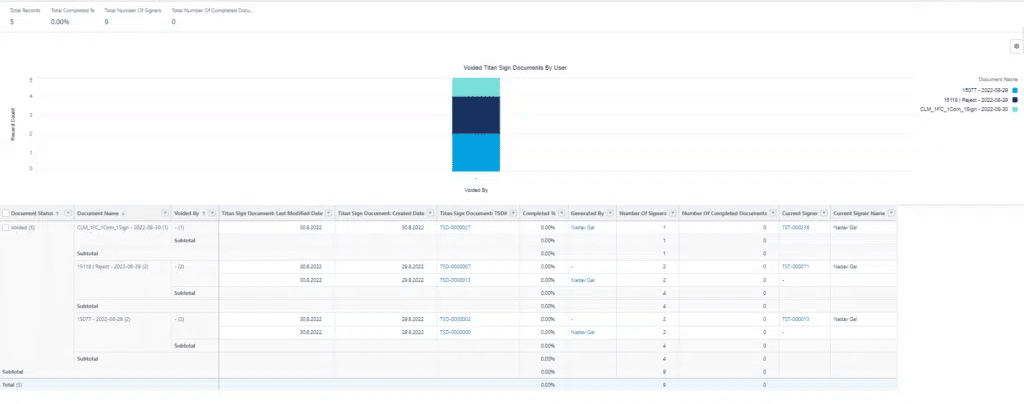Click the 15118 | Reject legend color swatch
Viewport: 1024px width, 404px height.
[1015, 99]
